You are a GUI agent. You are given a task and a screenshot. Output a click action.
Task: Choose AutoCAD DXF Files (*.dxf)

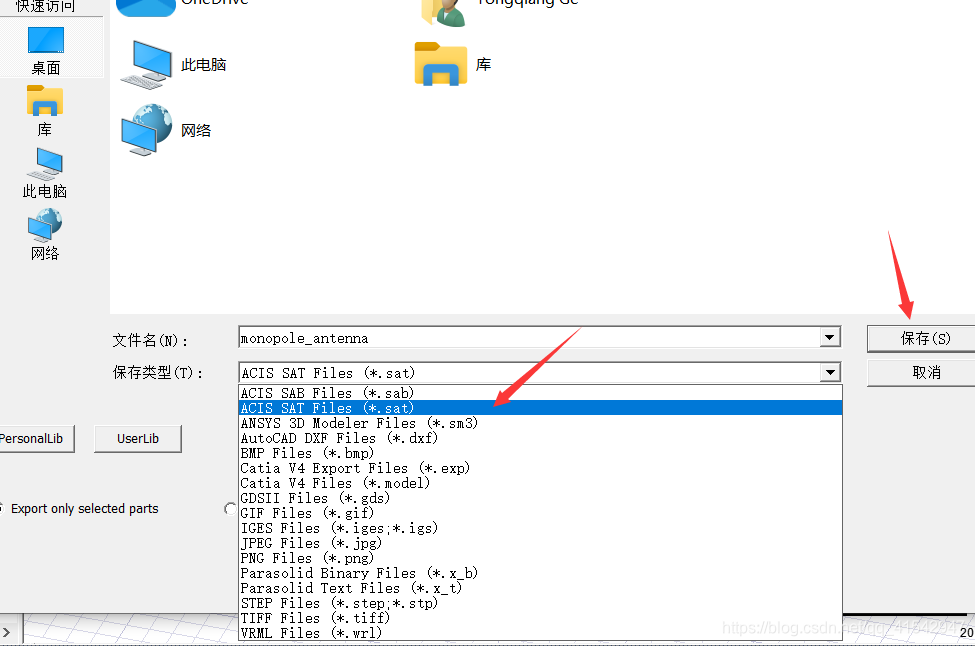tap(540, 438)
